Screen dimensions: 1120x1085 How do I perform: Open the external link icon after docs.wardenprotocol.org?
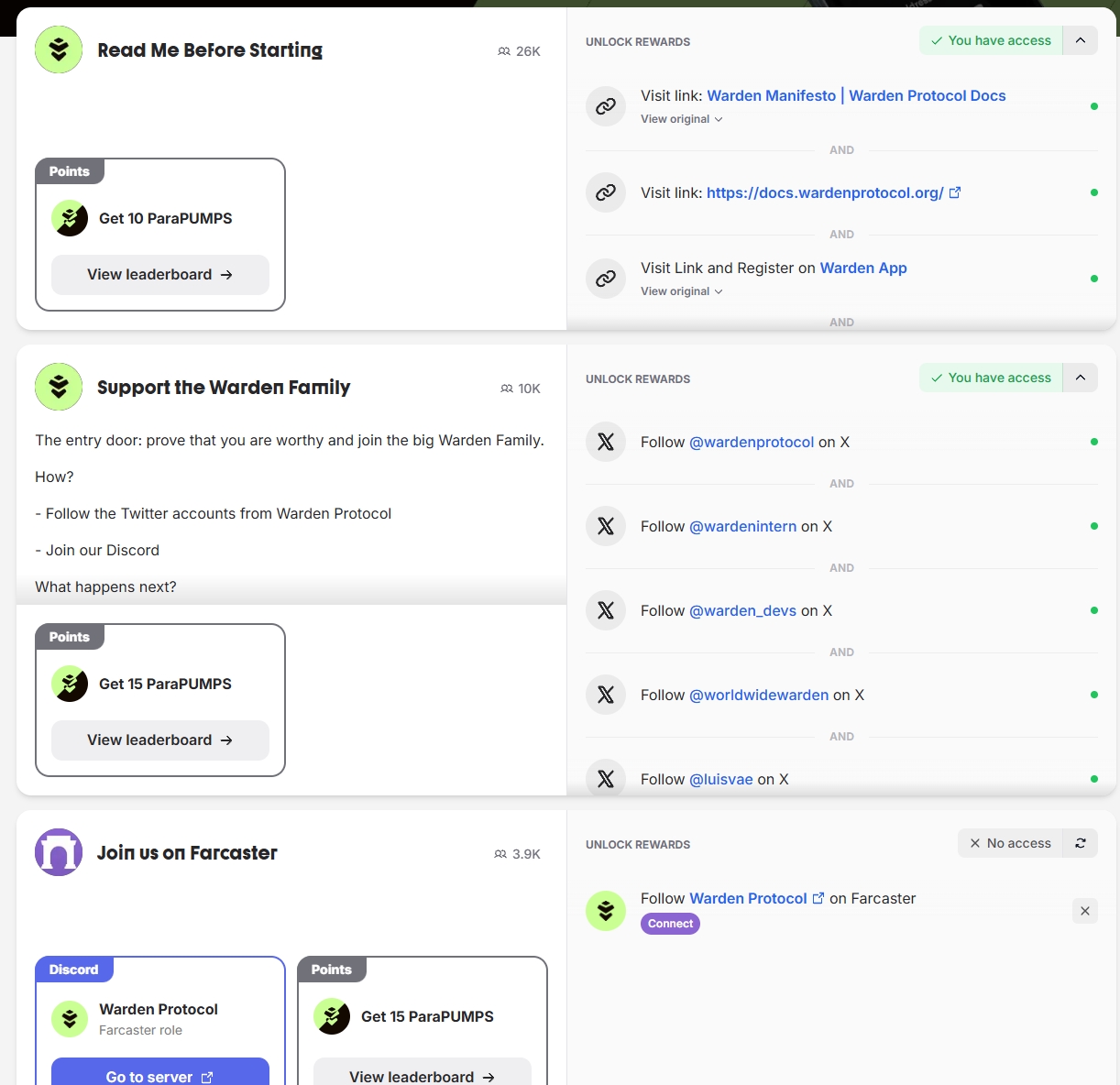tap(955, 192)
